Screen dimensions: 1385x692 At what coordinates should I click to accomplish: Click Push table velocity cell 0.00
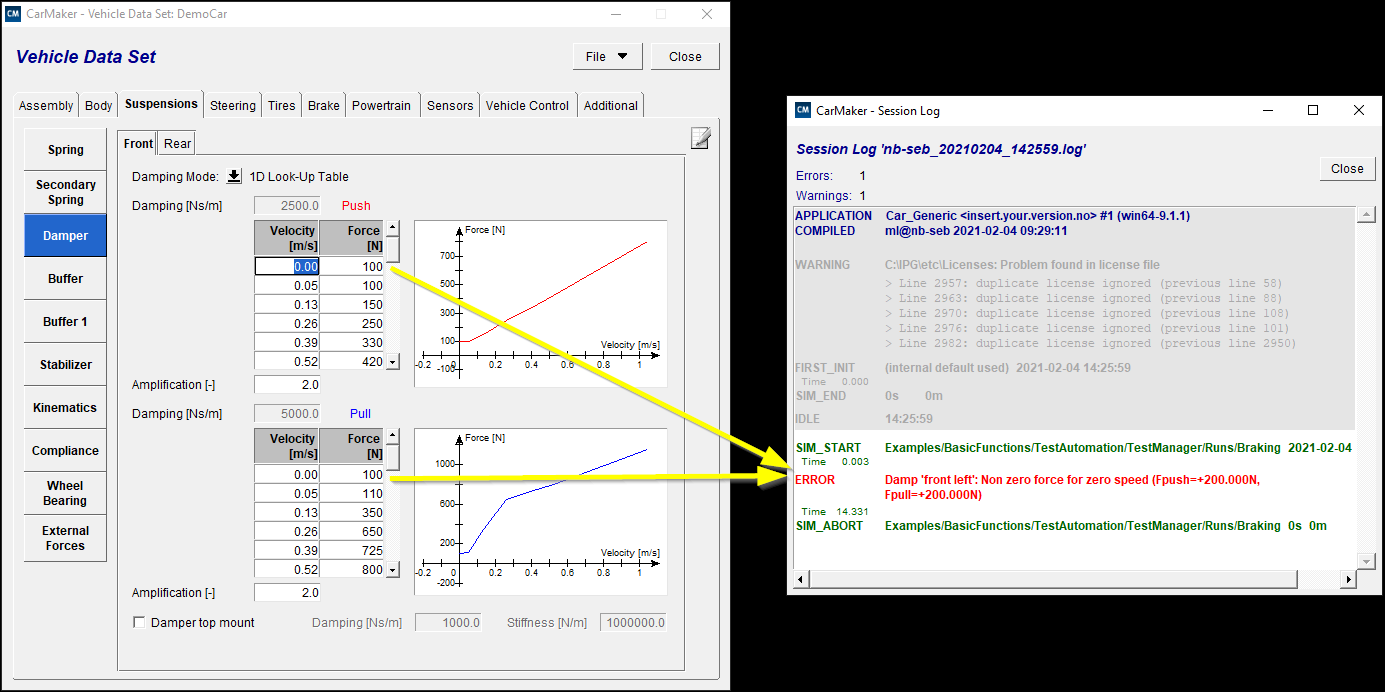pos(287,267)
